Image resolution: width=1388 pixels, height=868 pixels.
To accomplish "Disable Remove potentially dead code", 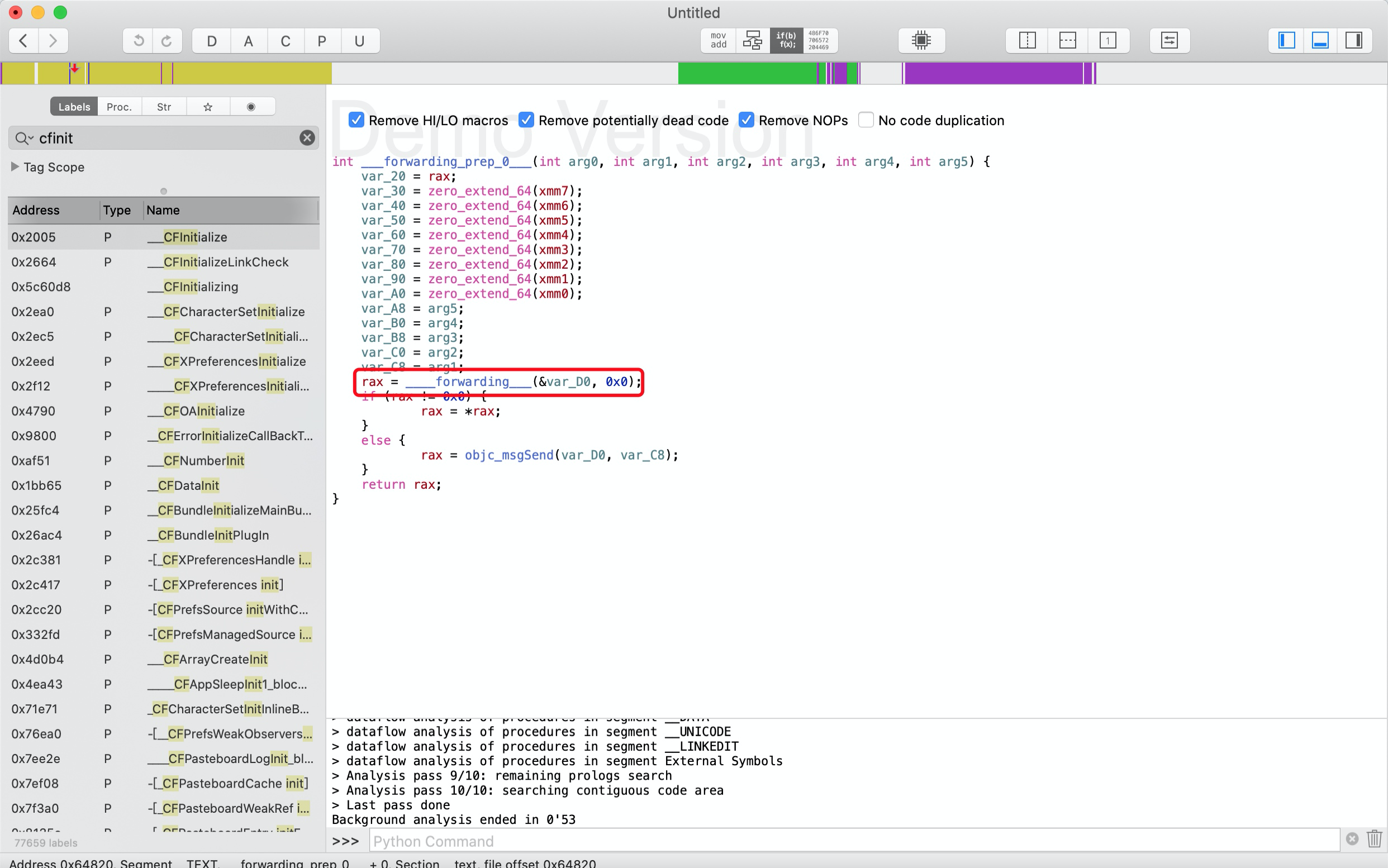I will tap(525, 120).
